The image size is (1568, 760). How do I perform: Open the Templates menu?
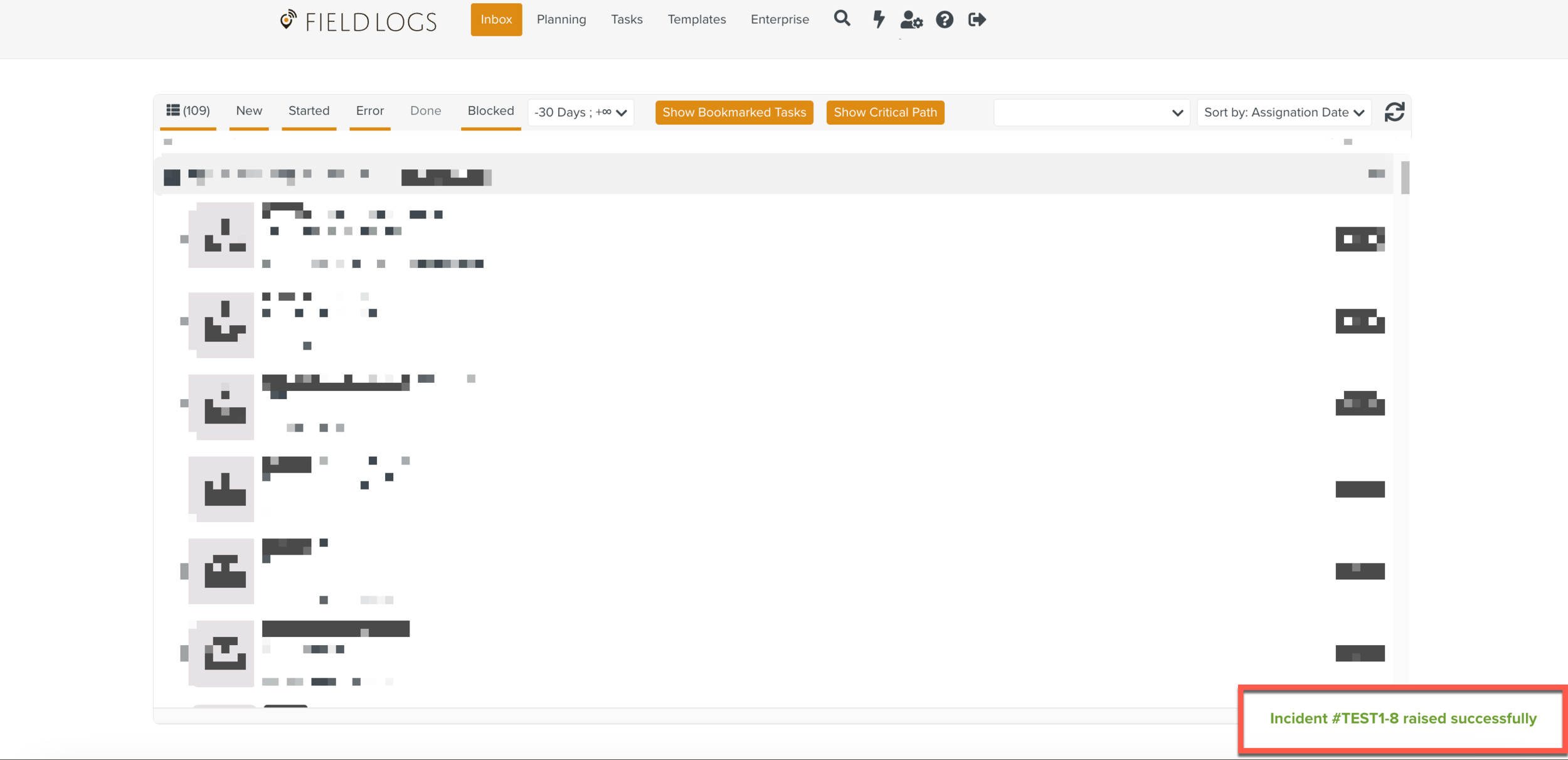pyautogui.click(x=696, y=19)
